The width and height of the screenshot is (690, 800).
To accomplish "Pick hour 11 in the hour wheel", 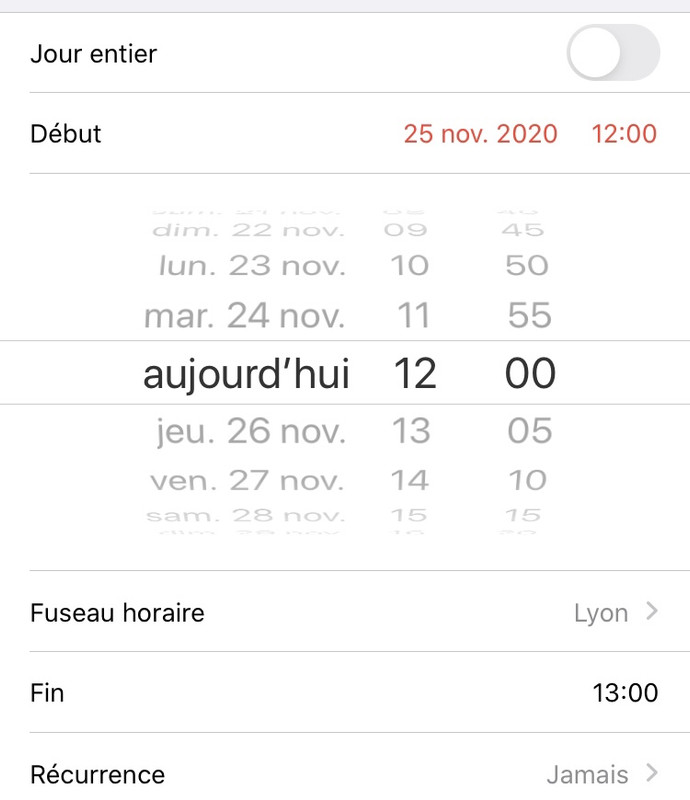I will pyautogui.click(x=413, y=315).
